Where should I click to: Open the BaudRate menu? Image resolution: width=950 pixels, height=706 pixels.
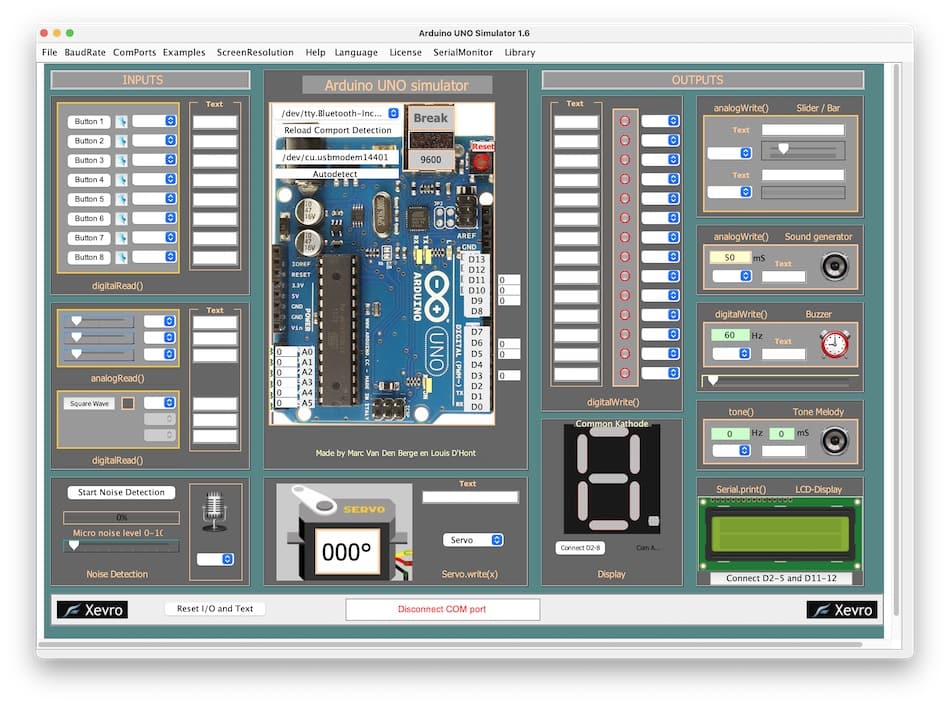pyautogui.click(x=85, y=53)
